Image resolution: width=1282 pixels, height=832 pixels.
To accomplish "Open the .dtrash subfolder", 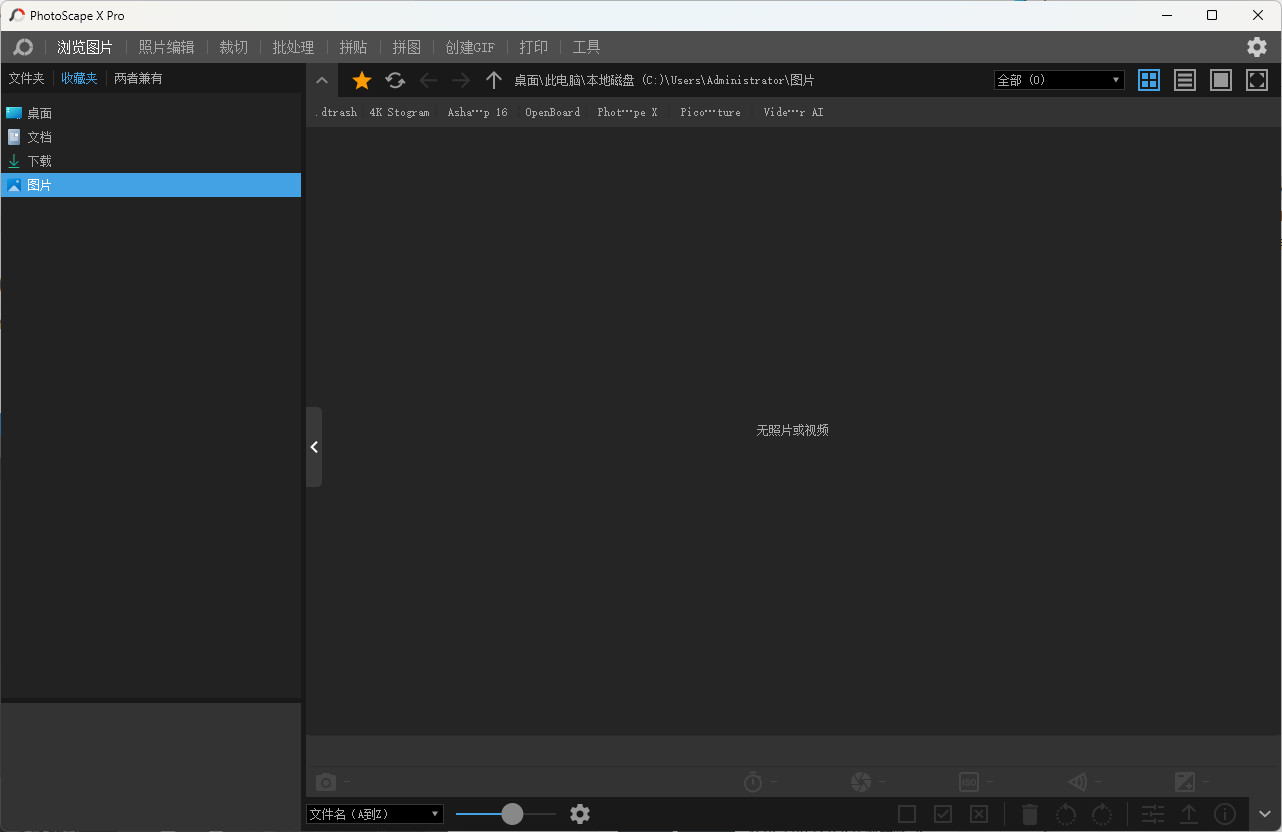I will point(336,113).
